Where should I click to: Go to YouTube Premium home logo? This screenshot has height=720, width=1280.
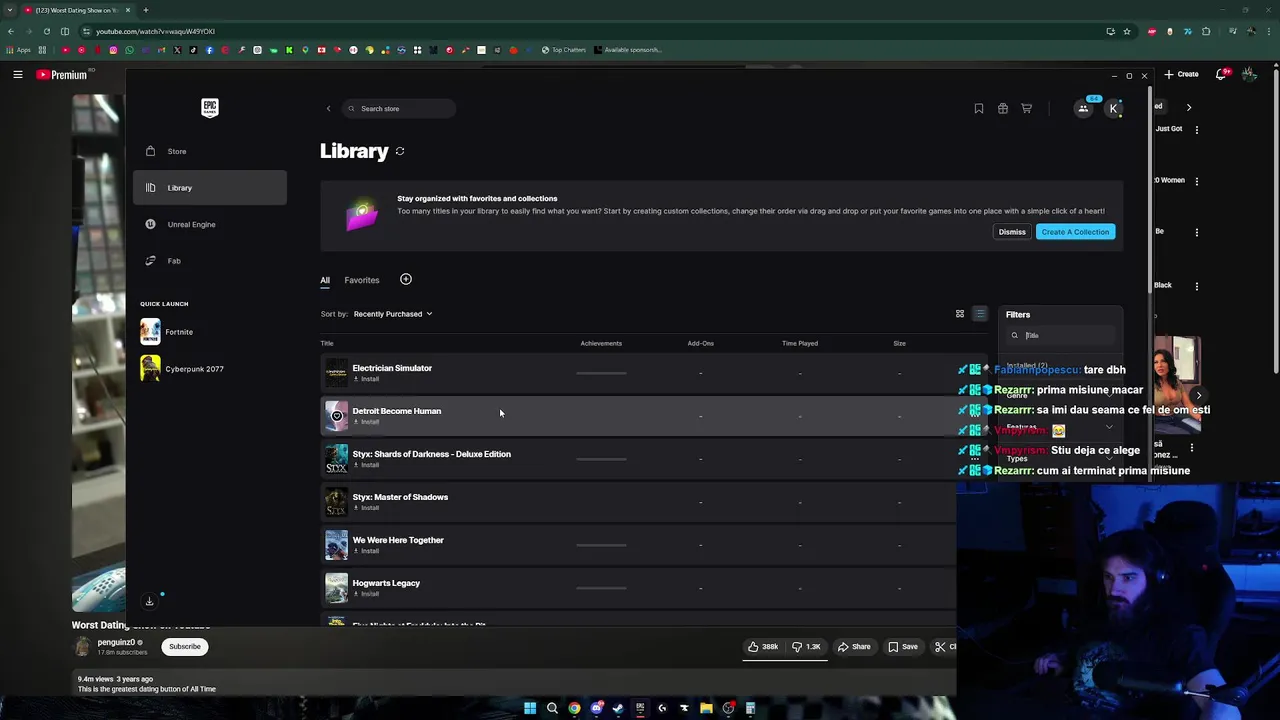(63, 74)
